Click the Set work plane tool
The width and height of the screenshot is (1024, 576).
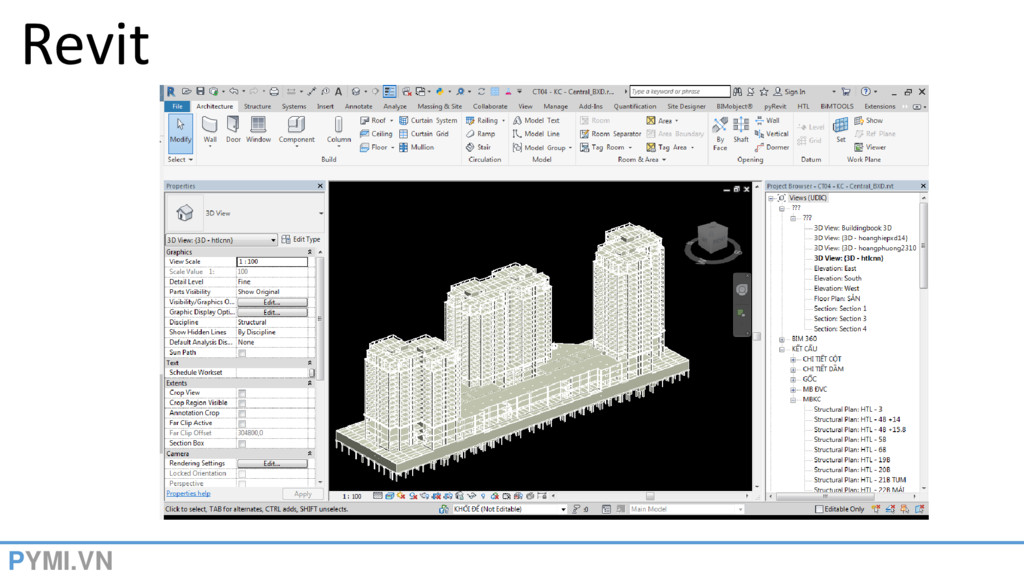click(x=840, y=129)
